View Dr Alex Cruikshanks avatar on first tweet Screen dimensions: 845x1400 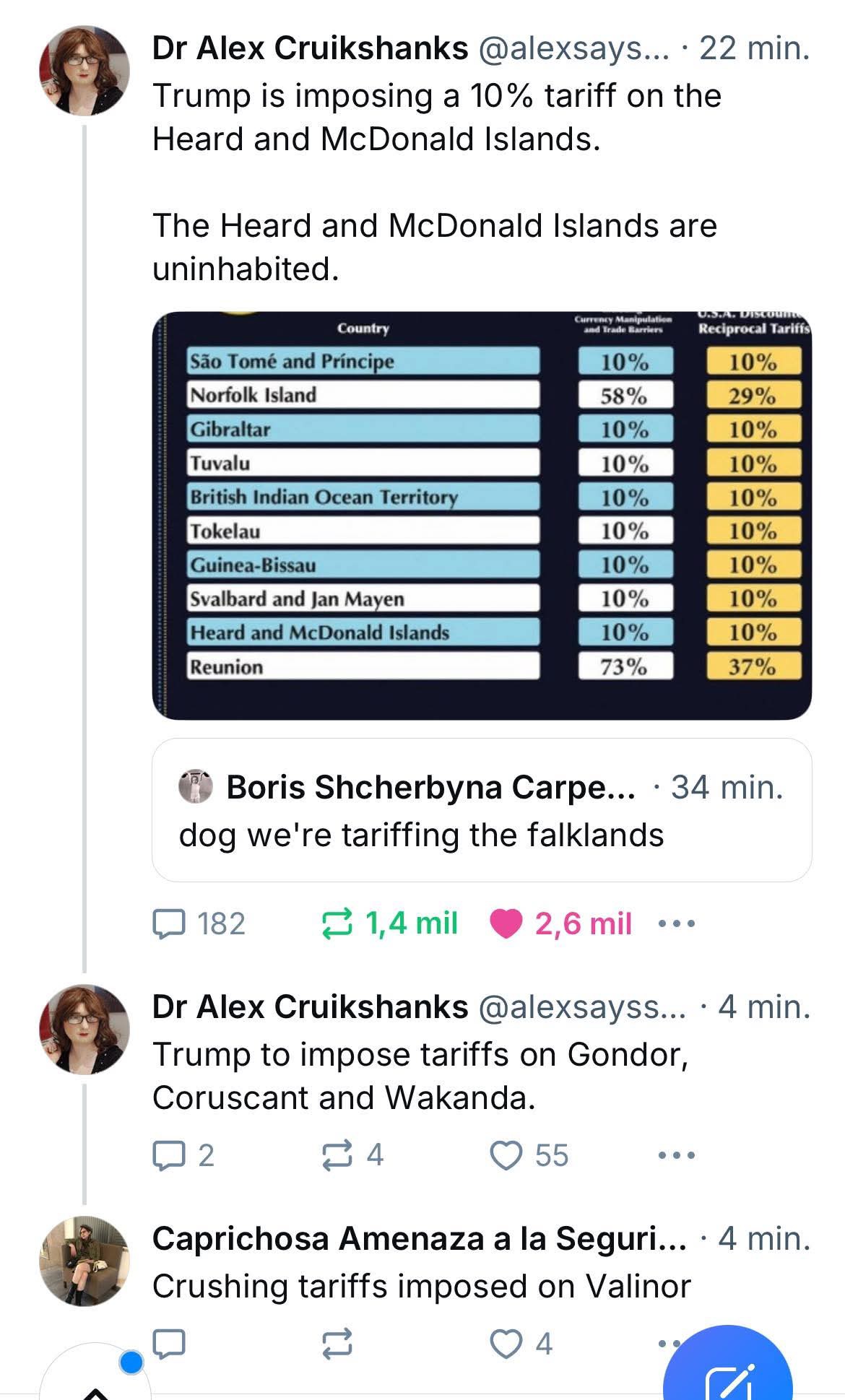84,71
